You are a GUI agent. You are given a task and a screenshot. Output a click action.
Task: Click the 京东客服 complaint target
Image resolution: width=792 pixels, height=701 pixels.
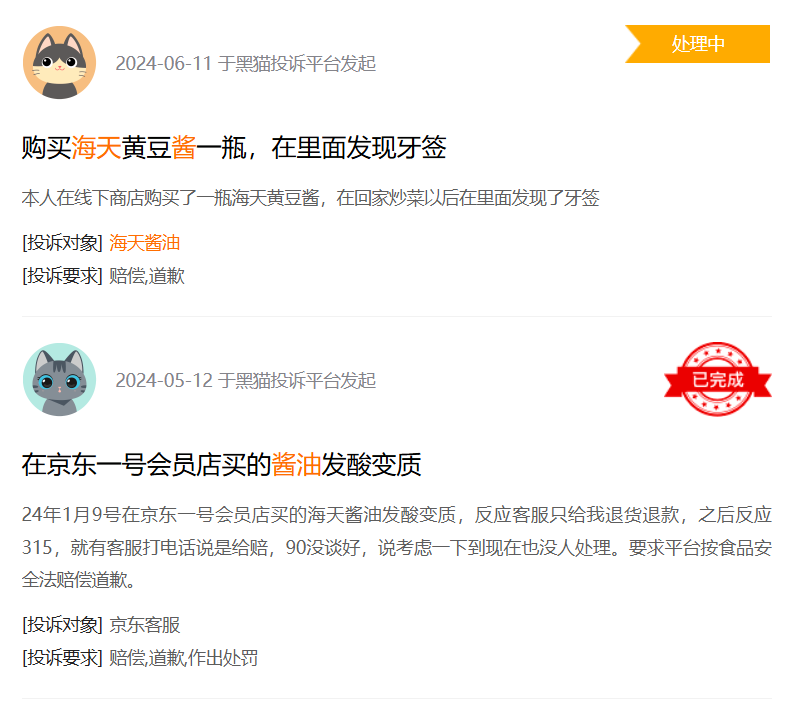tap(144, 625)
